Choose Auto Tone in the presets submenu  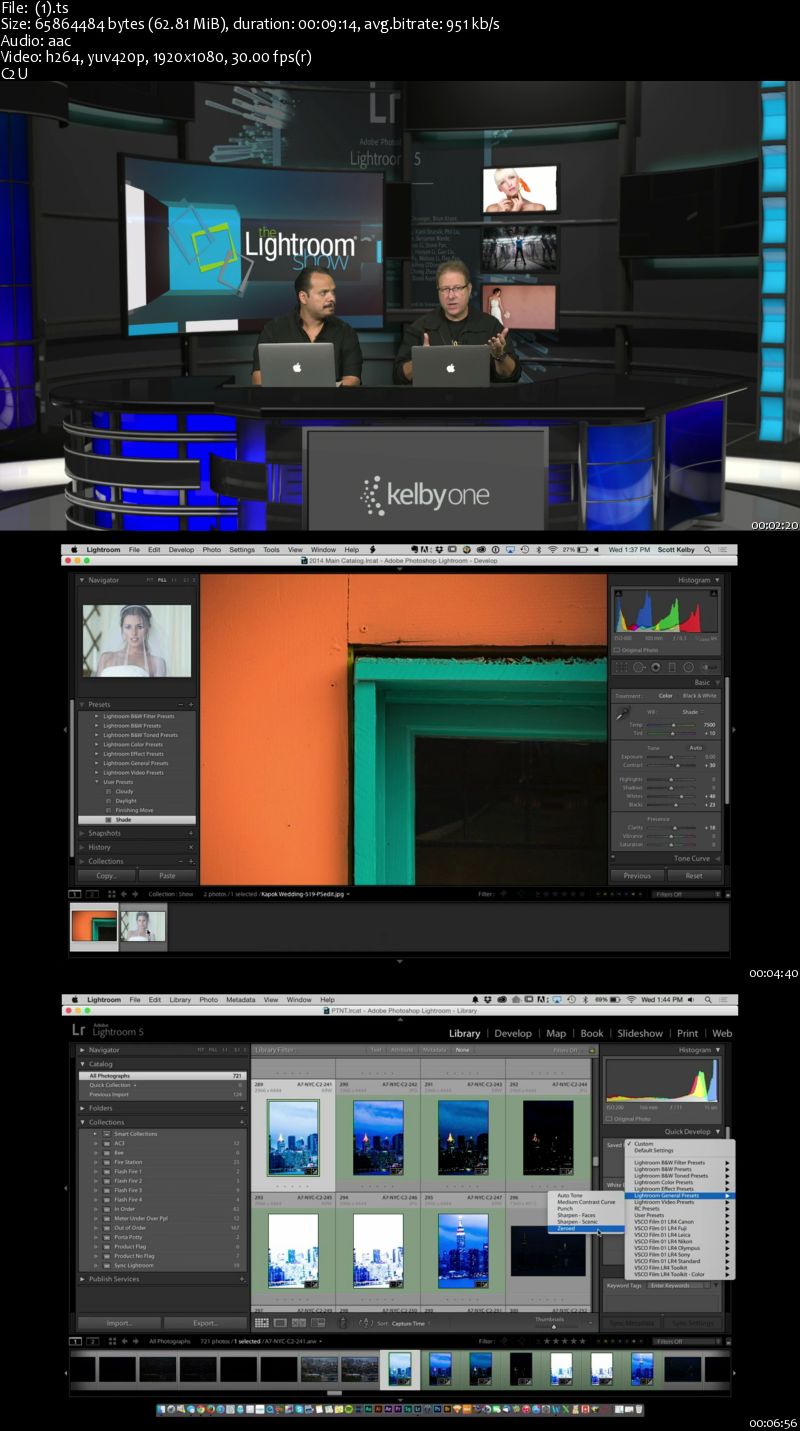pyautogui.click(x=570, y=1195)
